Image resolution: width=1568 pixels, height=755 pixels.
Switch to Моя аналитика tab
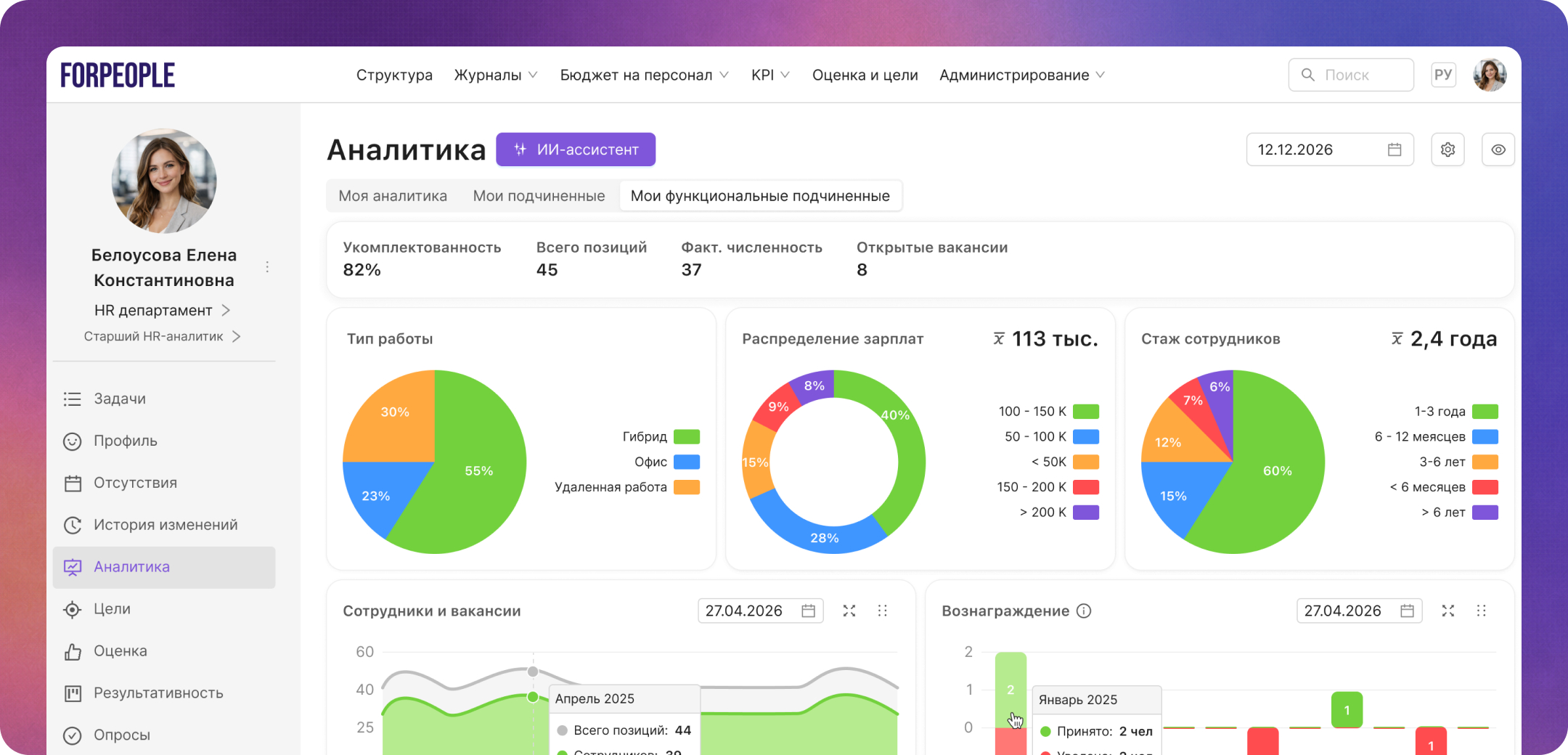(x=393, y=196)
